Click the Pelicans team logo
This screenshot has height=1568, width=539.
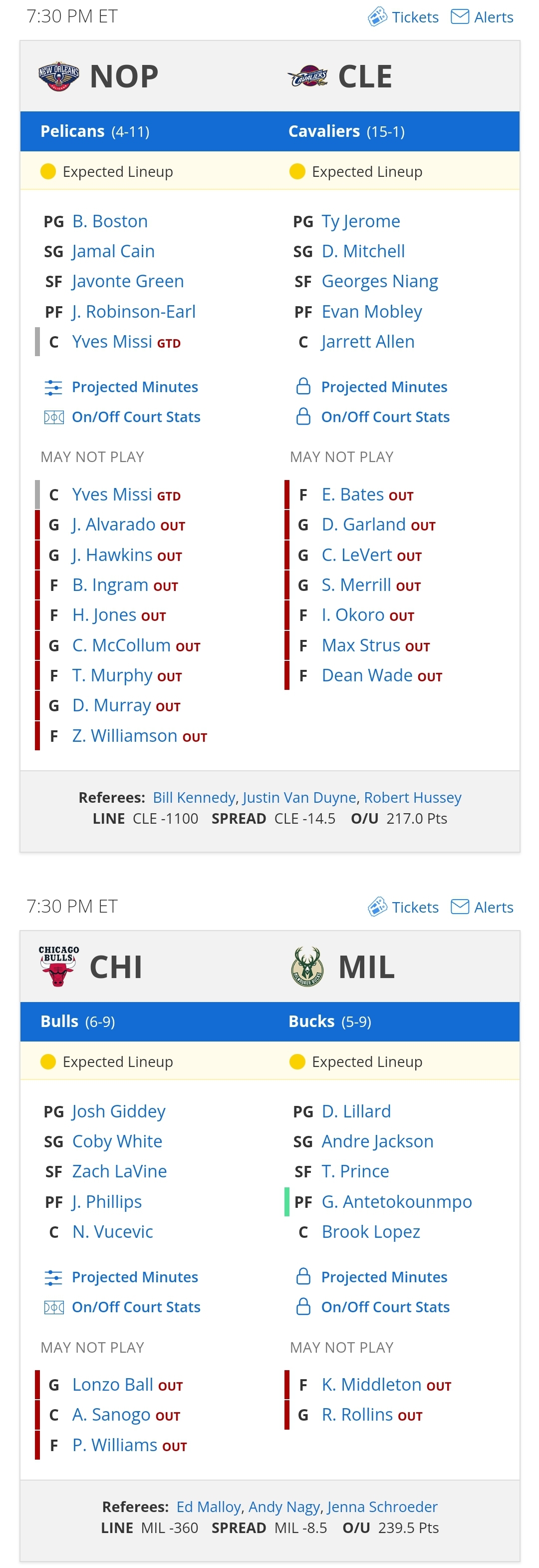pyautogui.click(x=58, y=77)
